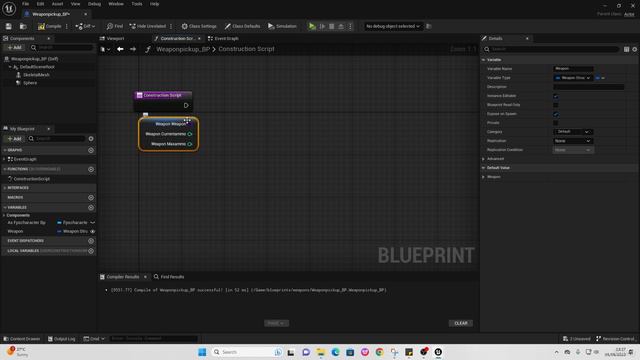Collapse the DefaultSceneRoot tree item
This screenshot has height=360, width=640.
pos(10,67)
